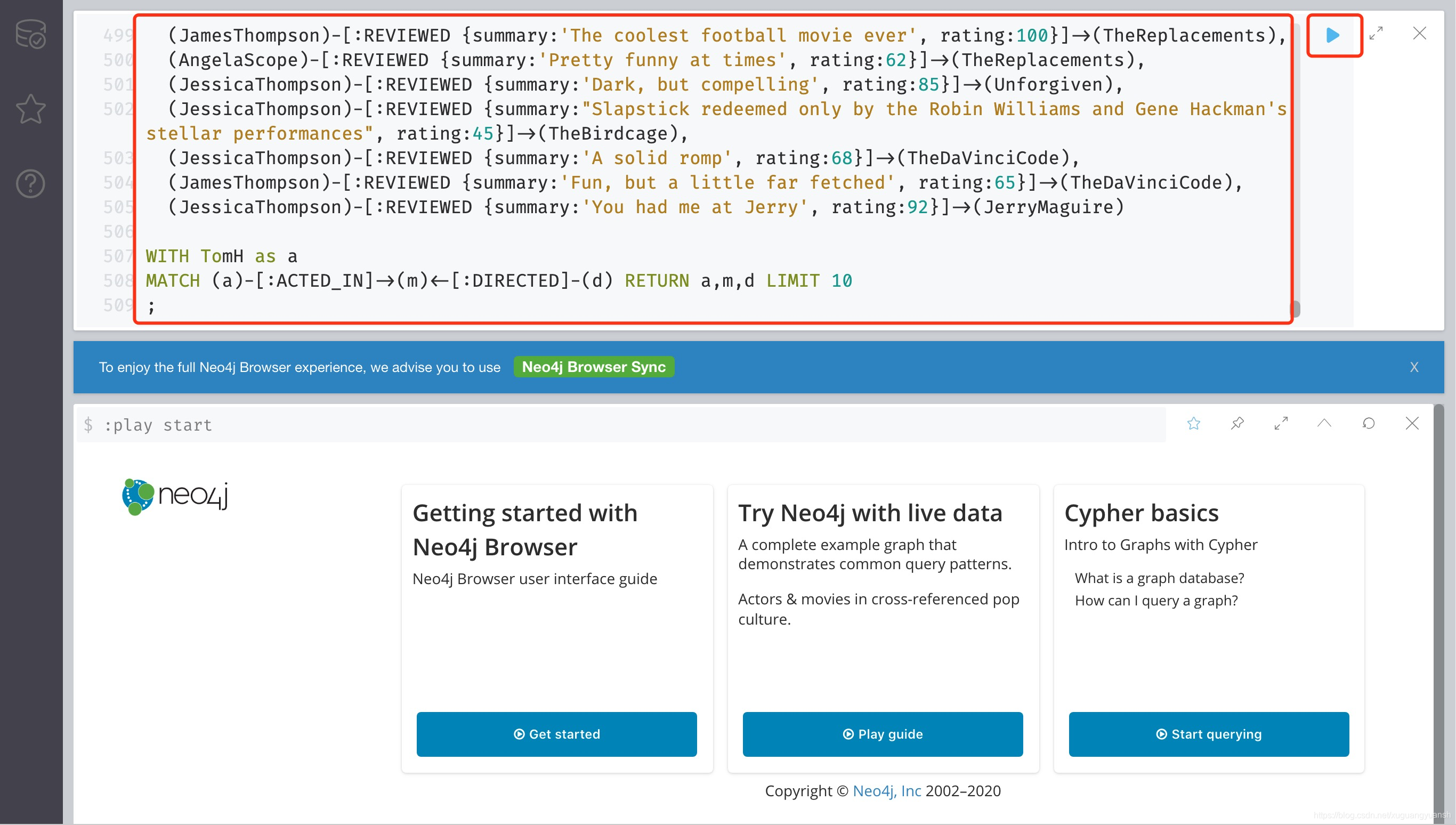1456x825 pixels.
Task: Click 'Intro to Graphs with Cypher' text
Action: pyautogui.click(x=1161, y=545)
